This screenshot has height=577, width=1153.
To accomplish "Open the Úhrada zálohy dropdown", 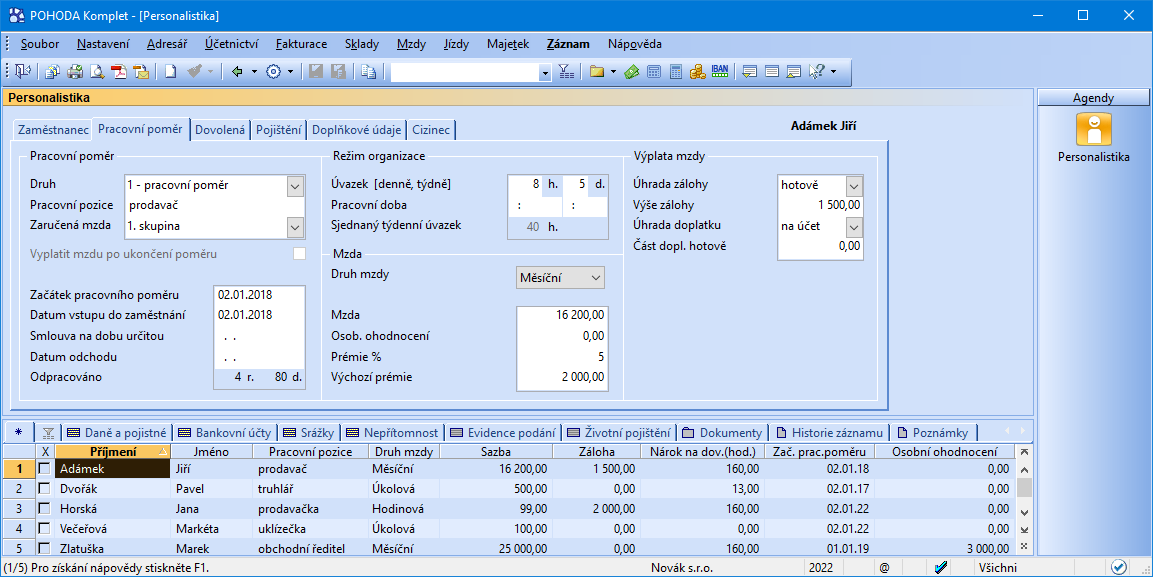I will click(x=853, y=185).
